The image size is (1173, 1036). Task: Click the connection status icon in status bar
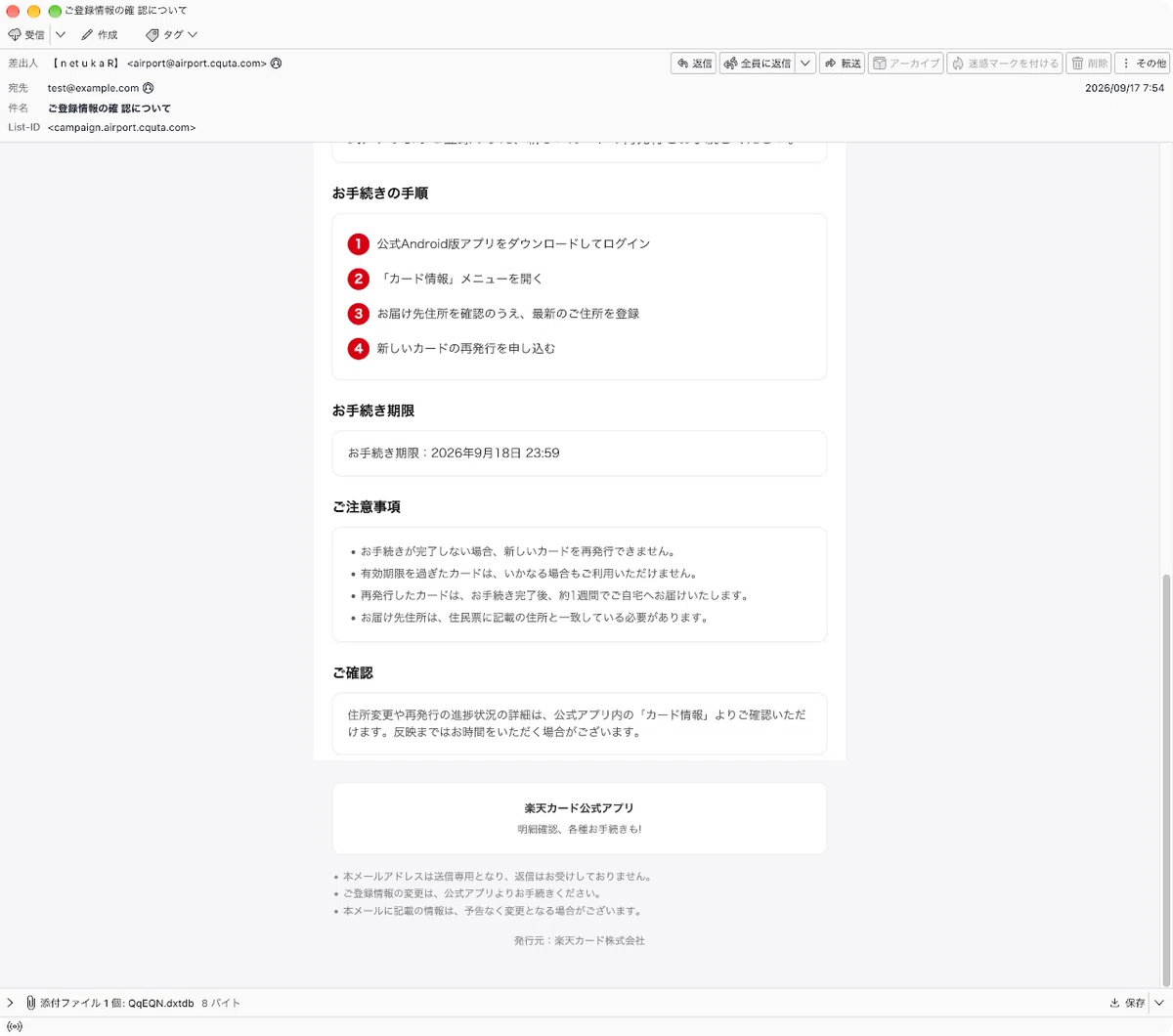pyautogui.click(x=14, y=1026)
